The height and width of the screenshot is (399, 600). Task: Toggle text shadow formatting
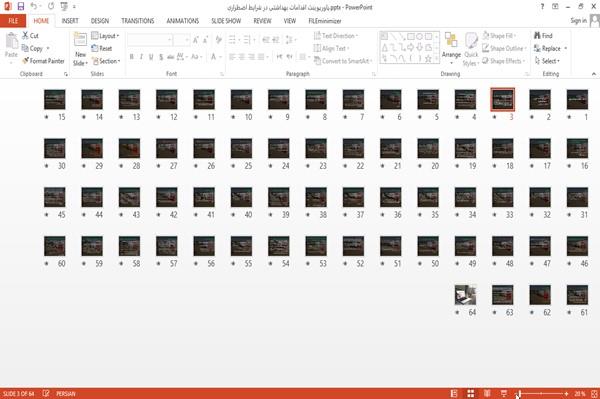[x=161, y=57]
